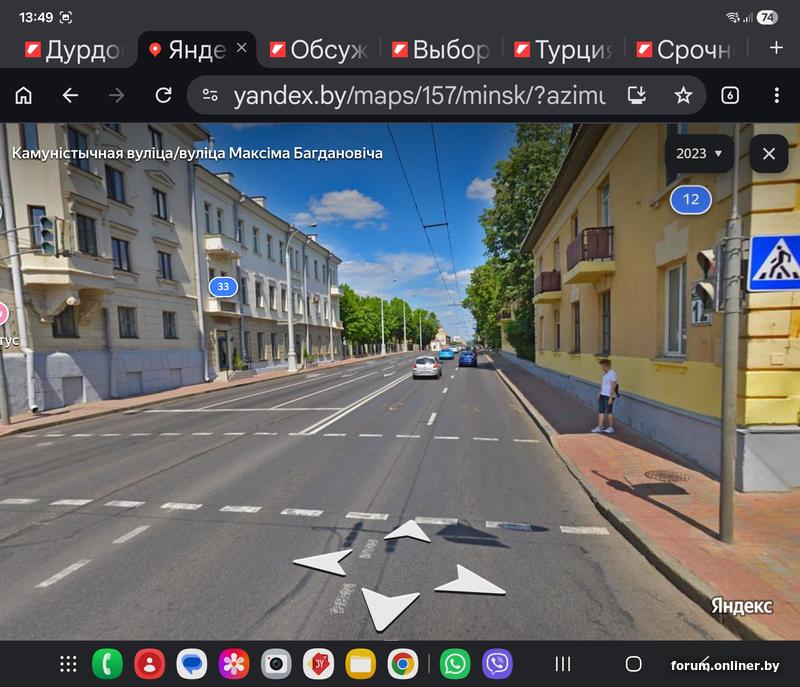This screenshot has height=687, width=800.
Task: Add a new tab with plus
Action: click(776, 48)
